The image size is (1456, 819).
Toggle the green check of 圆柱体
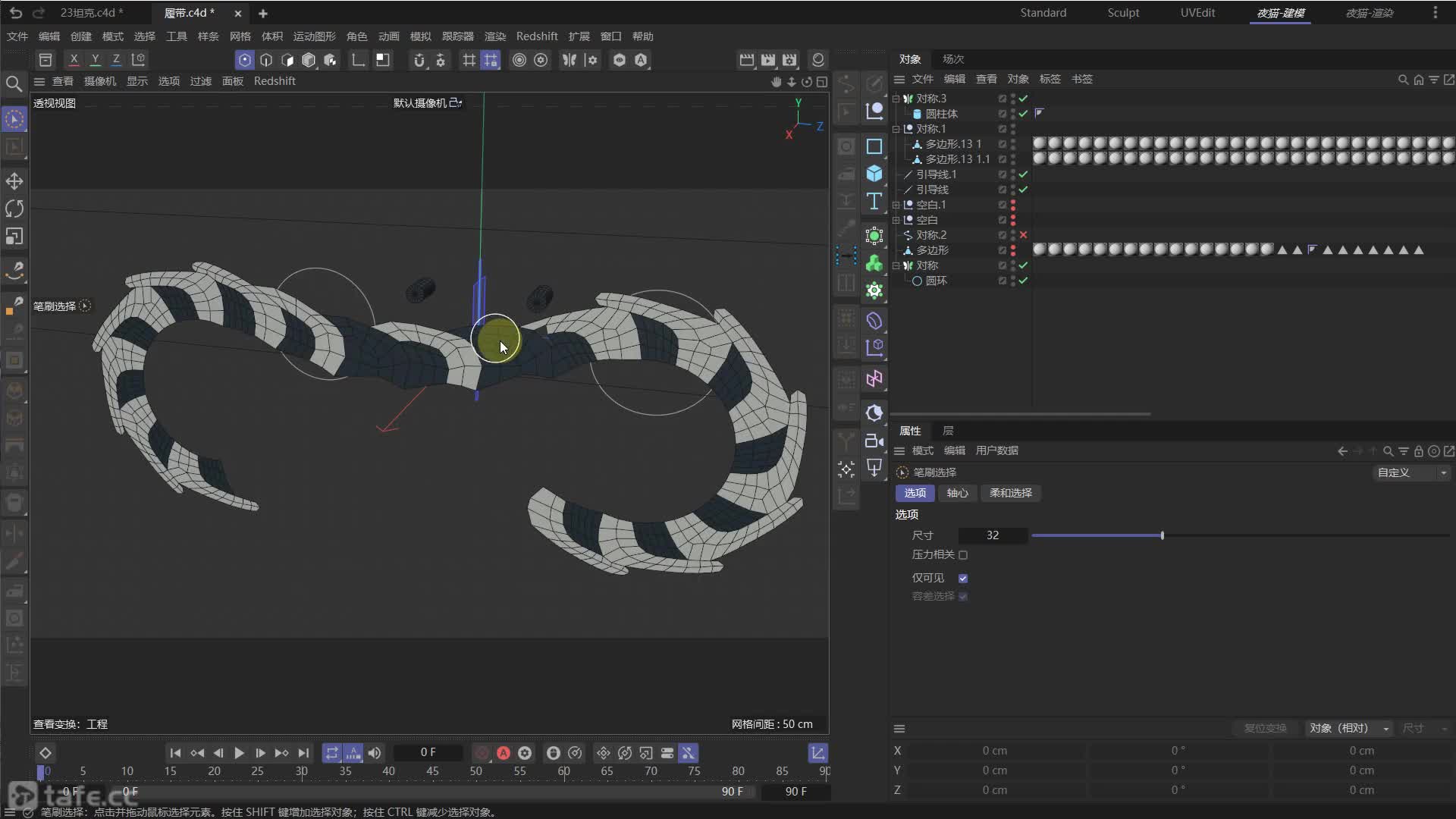tap(1023, 114)
